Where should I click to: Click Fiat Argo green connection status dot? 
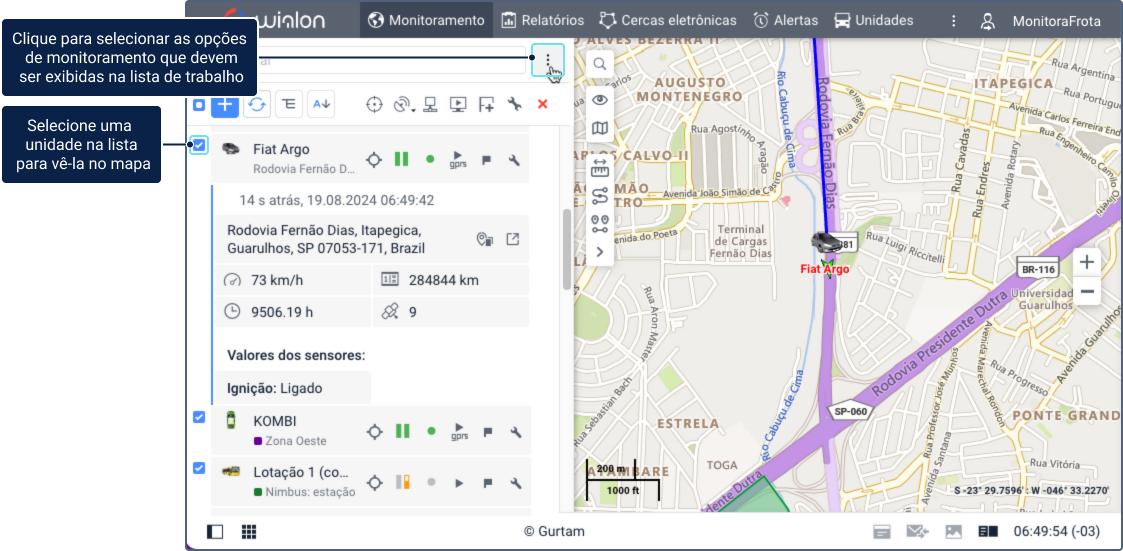[x=430, y=159]
